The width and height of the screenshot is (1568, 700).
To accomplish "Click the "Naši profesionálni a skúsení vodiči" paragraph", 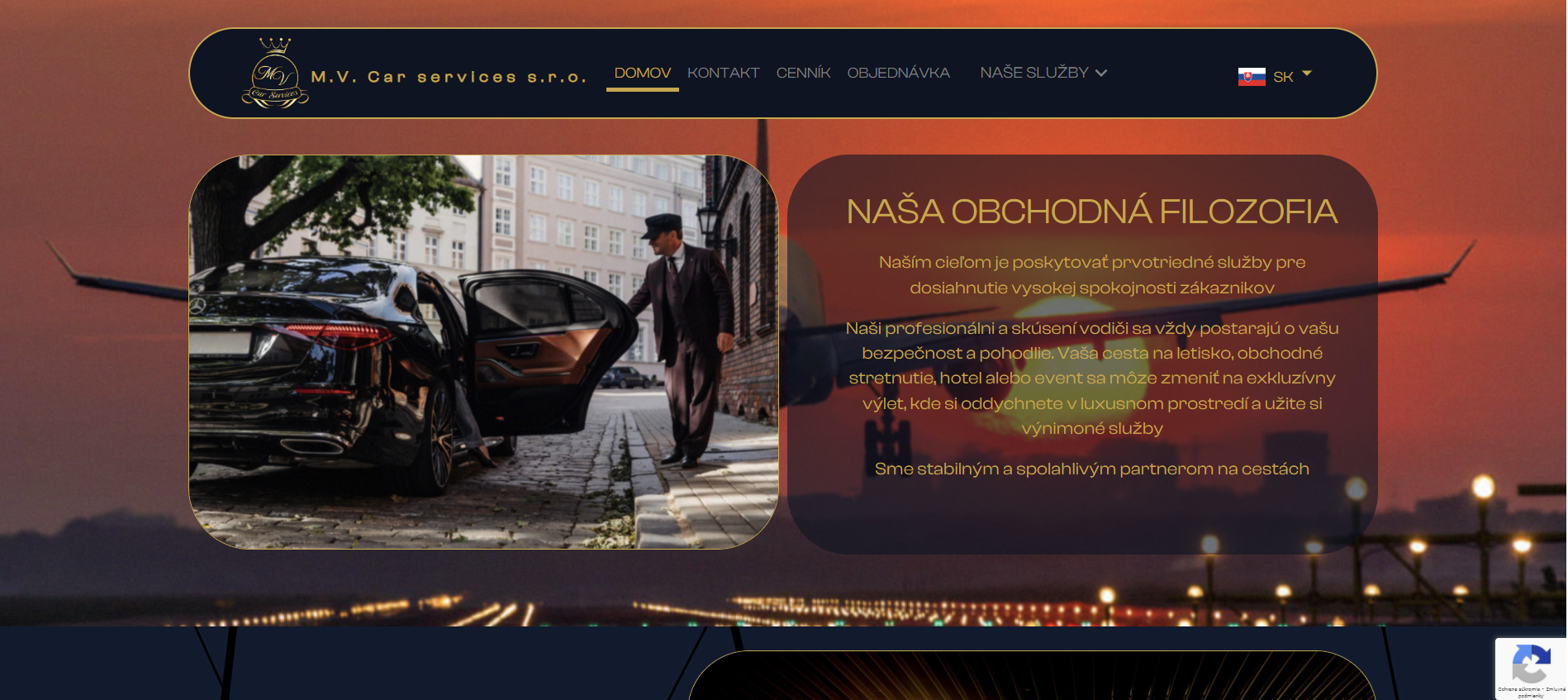I will click(x=1092, y=379).
